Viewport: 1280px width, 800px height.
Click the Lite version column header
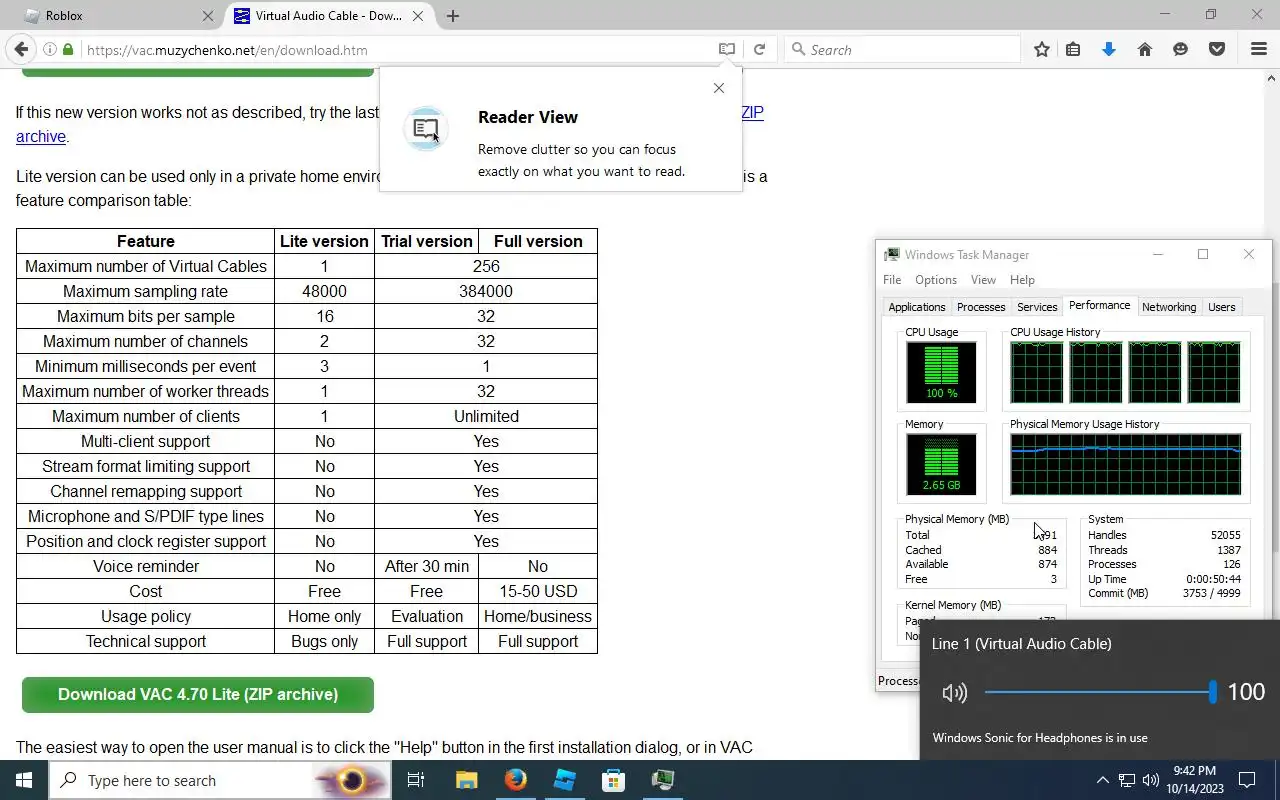(324, 241)
